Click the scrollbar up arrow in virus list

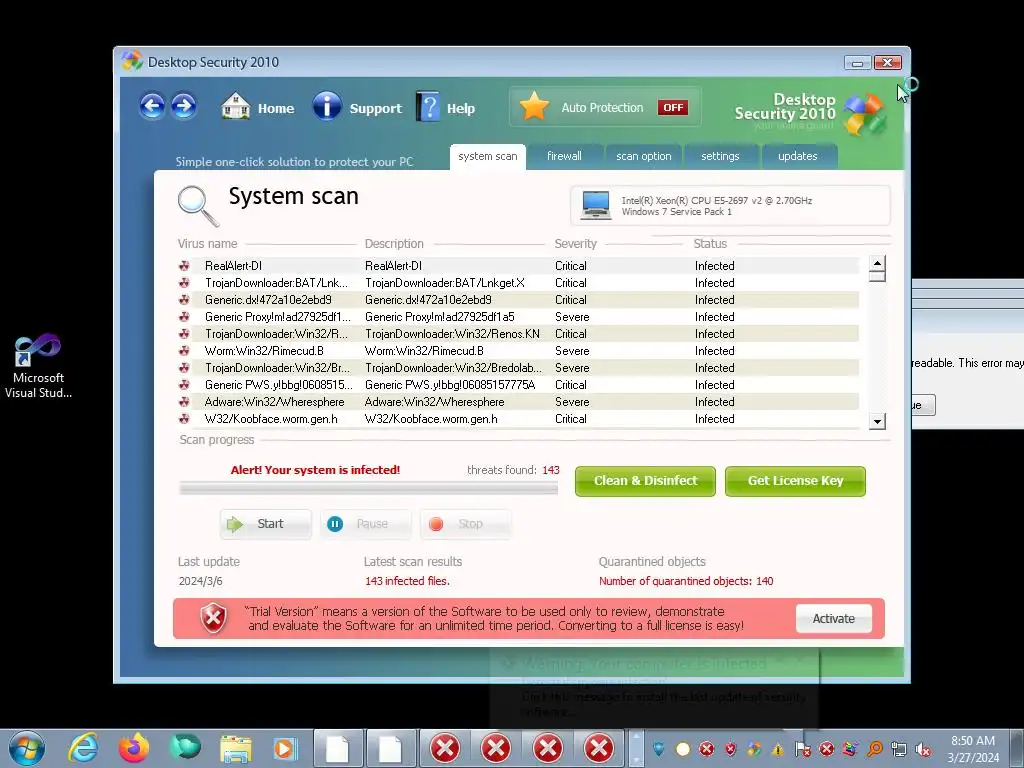pos(877,263)
